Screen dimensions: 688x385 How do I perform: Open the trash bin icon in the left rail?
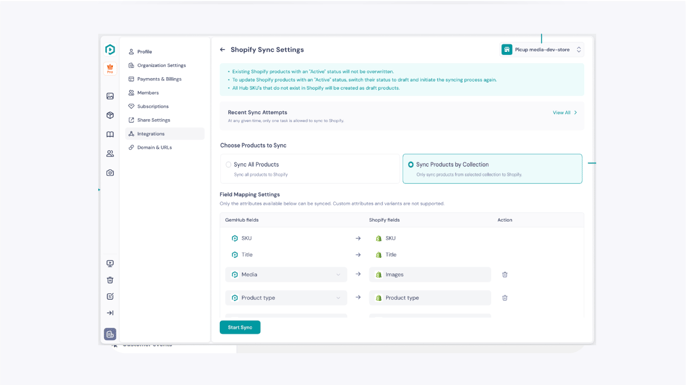point(110,280)
